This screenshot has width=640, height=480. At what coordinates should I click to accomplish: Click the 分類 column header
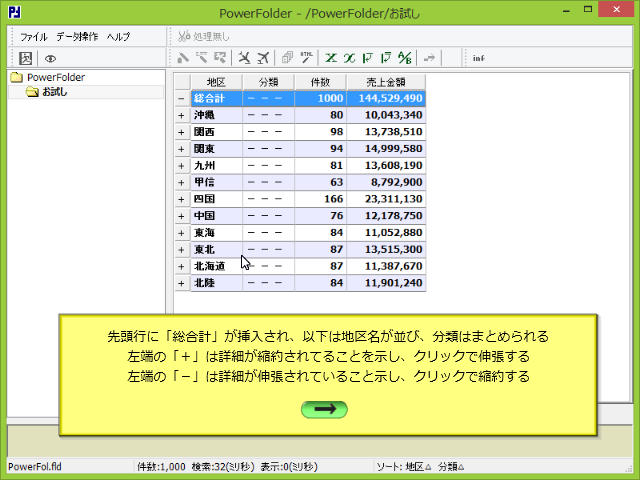268,82
